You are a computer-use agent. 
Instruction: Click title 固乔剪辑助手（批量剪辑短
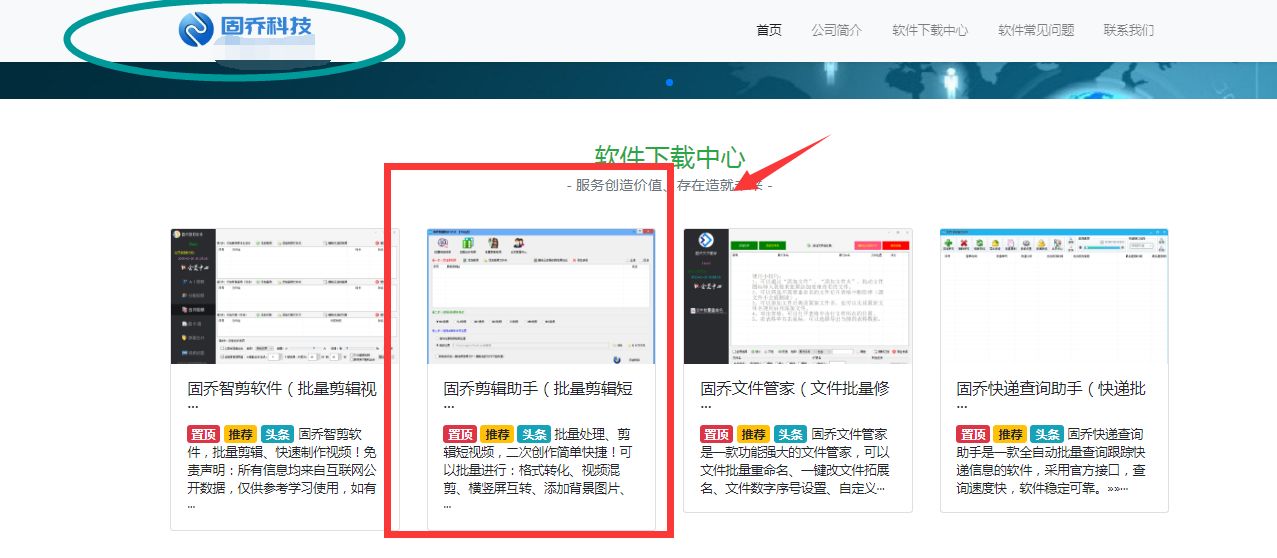538,388
